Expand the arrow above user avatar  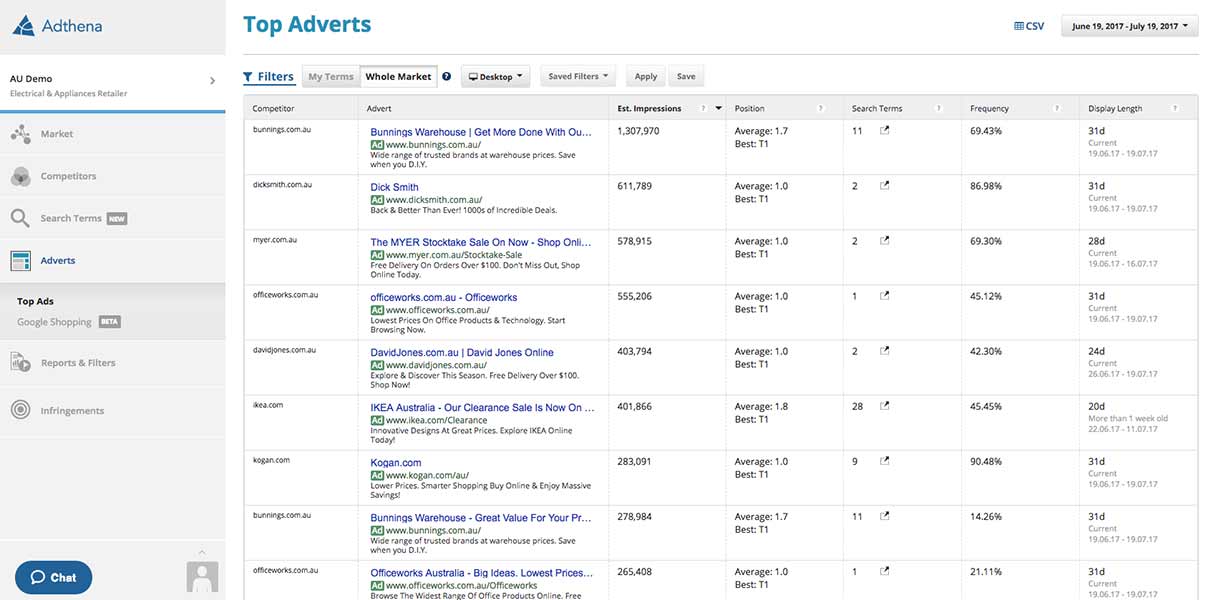coord(203,551)
